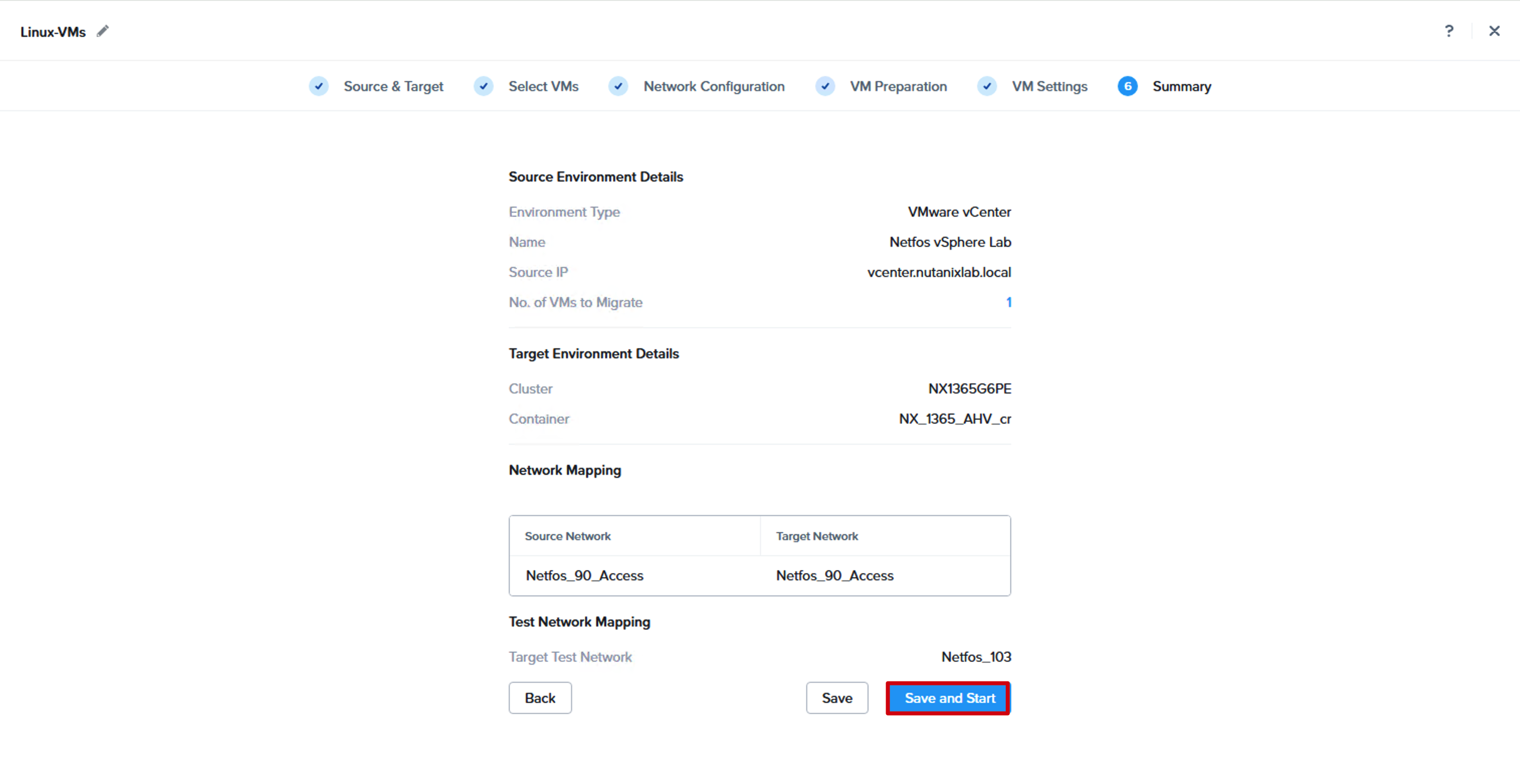The height and width of the screenshot is (784, 1520).
Task: Go to the Select VMs step
Action: tap(543, 86)
